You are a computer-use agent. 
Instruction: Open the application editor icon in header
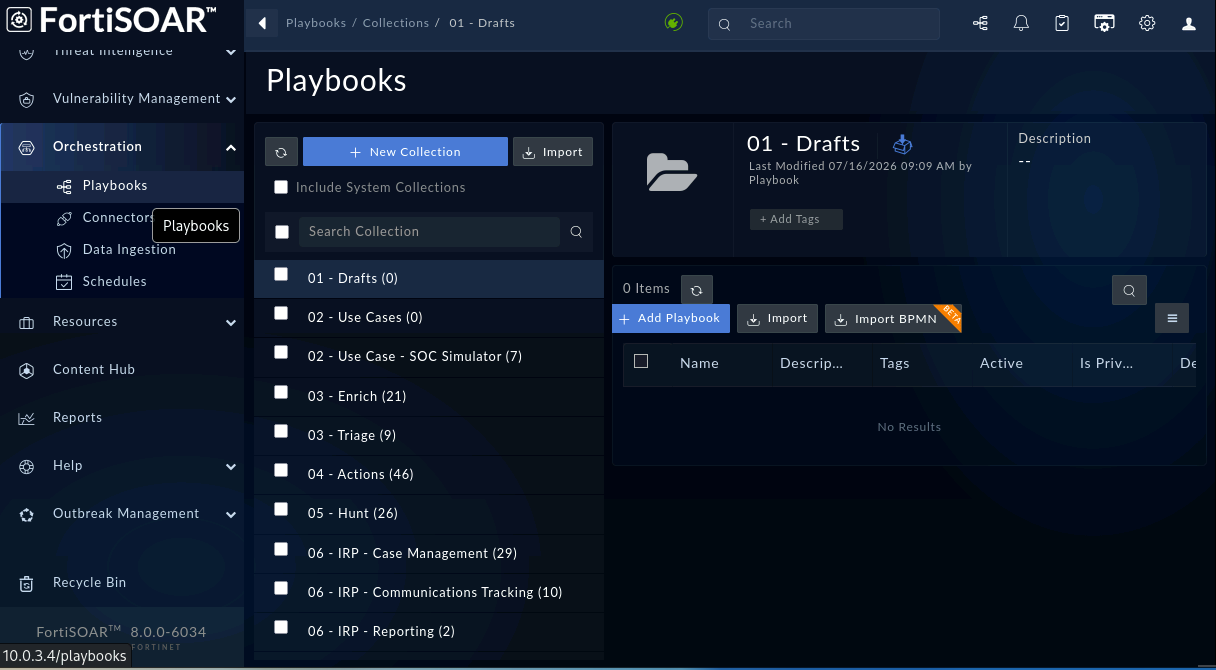click(x=1104, y=23)
